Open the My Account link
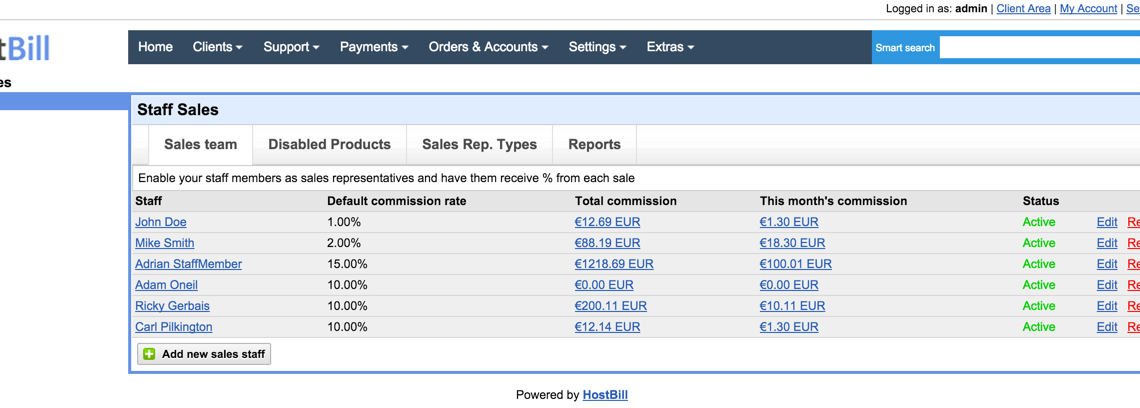The image size is (1140, 408). click(x=1088, y=9)
